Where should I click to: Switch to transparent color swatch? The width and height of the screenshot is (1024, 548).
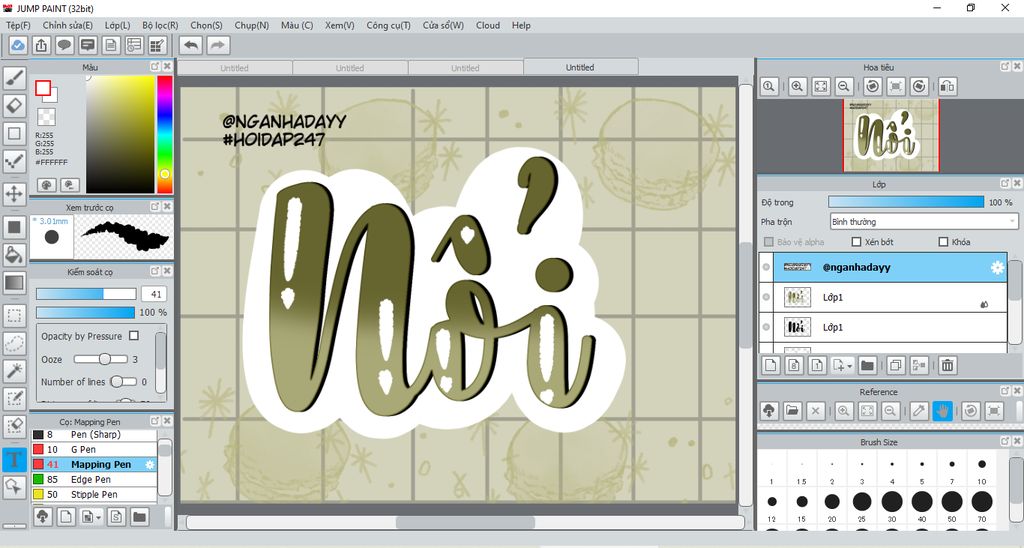(x=46, y=117)
